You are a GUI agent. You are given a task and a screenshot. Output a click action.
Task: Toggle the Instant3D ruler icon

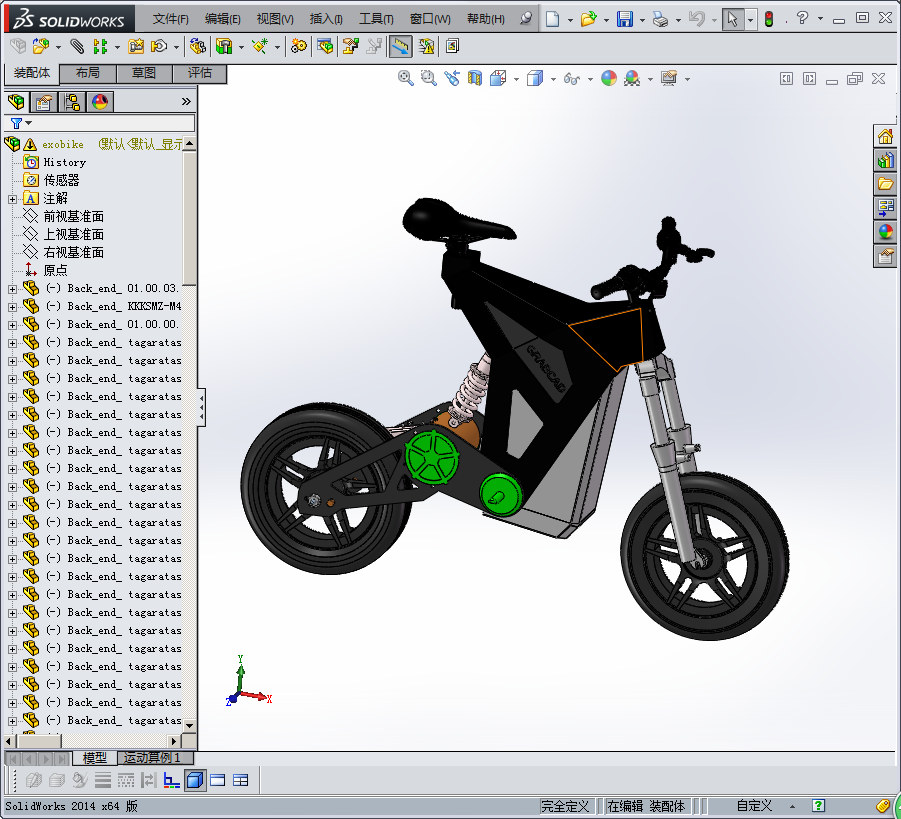point(401,46)
